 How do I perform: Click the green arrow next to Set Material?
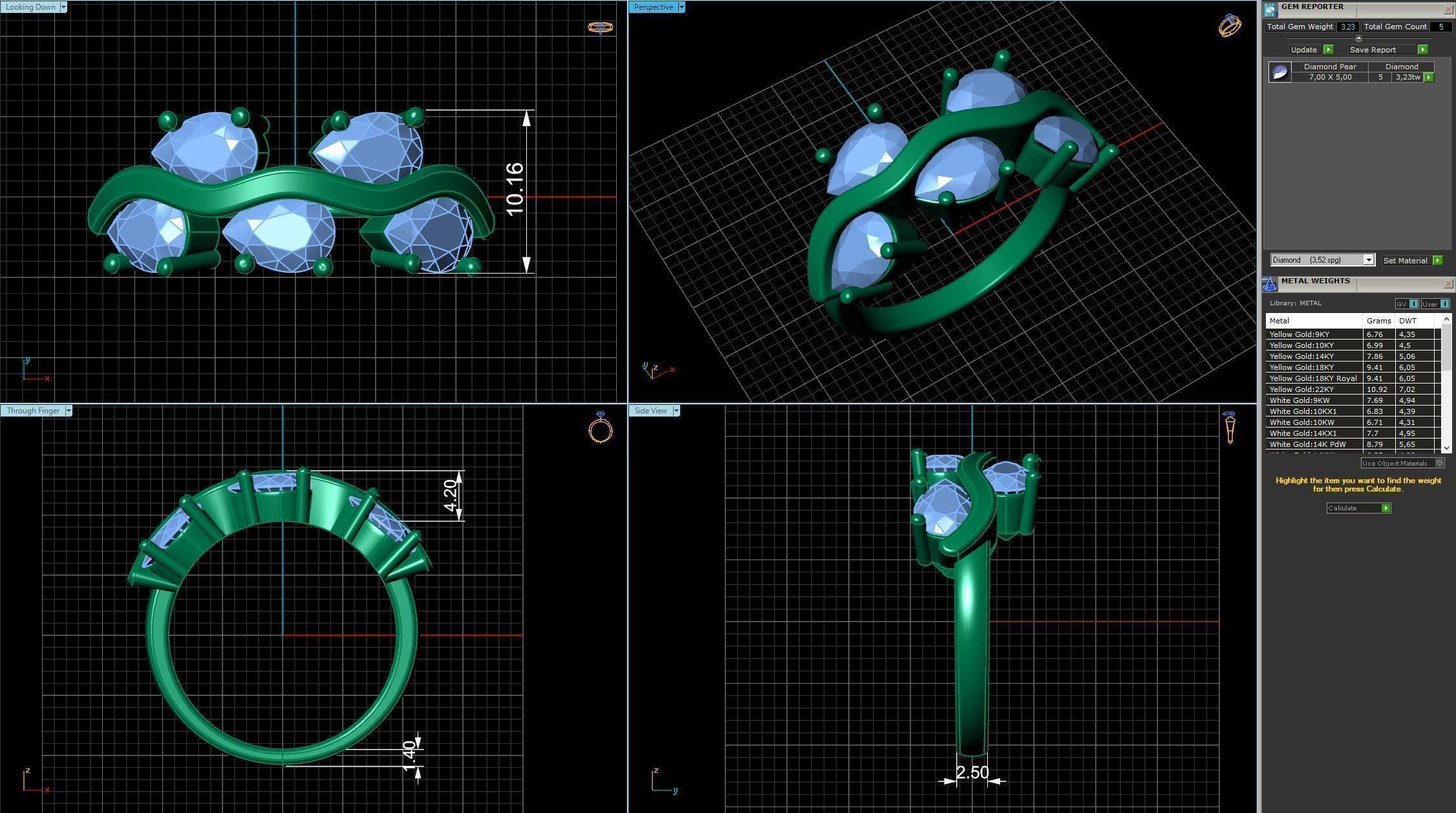[1437, 260]
